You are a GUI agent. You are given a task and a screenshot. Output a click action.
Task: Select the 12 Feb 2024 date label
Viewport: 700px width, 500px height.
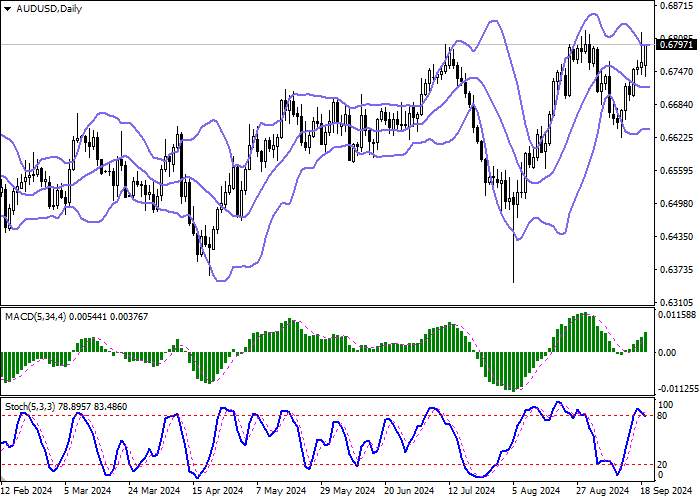pos(27,491)
